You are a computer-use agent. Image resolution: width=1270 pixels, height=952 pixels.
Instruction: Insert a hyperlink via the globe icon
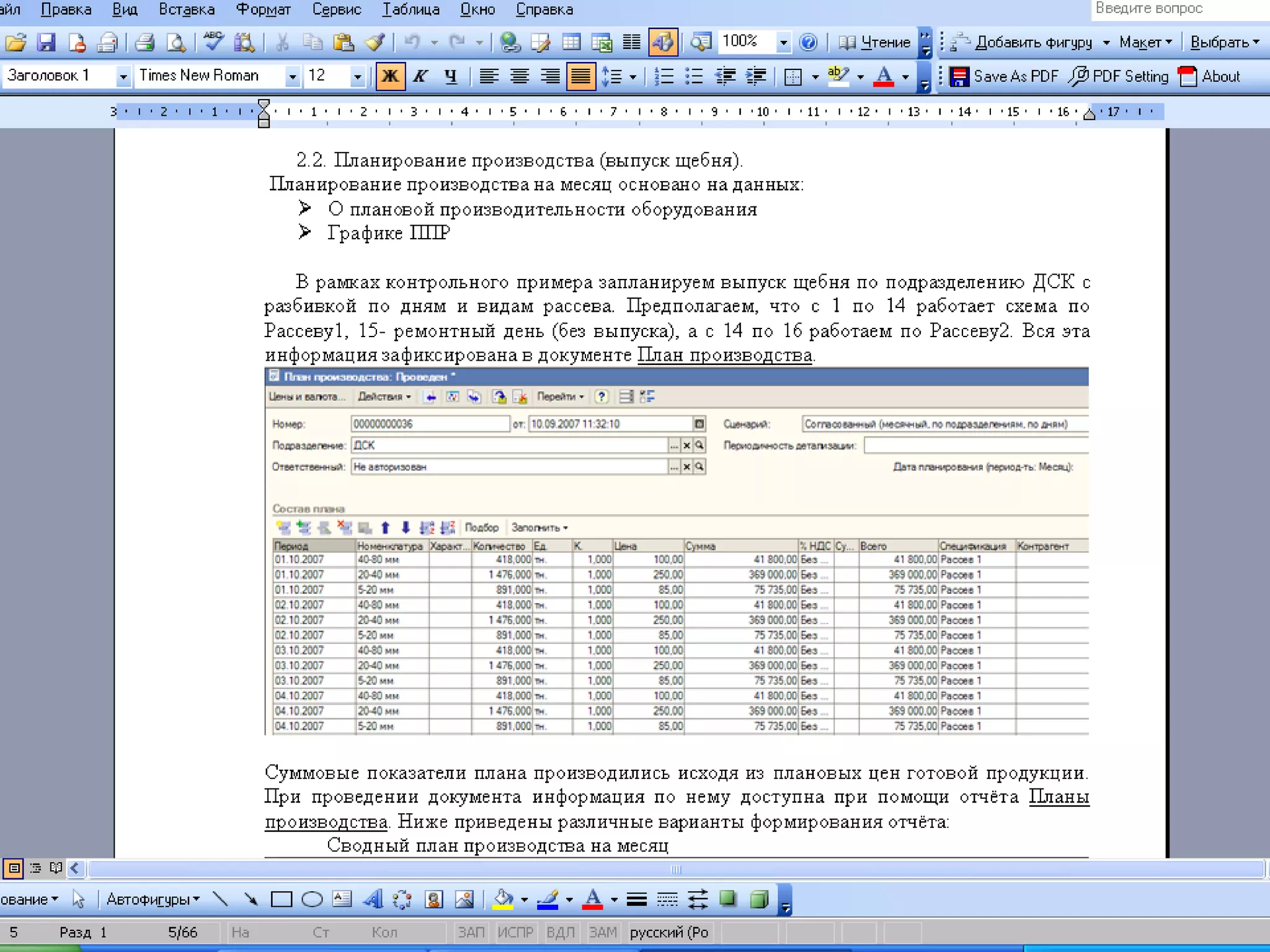[510, 42]
